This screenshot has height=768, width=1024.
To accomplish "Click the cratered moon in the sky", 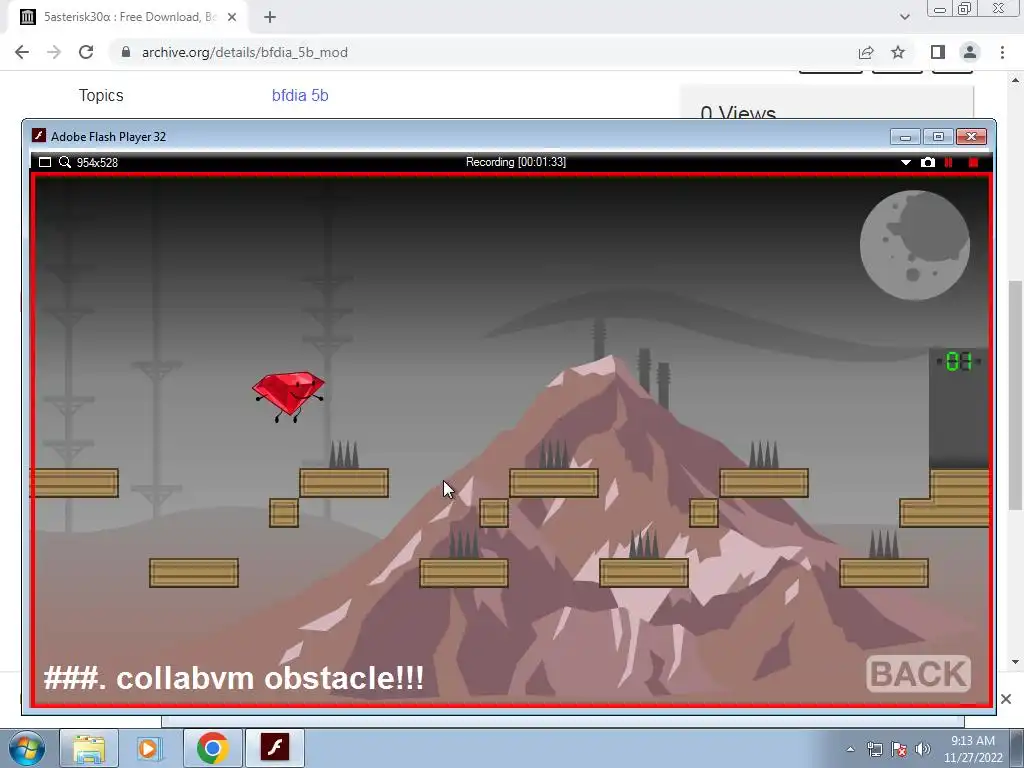I will 914,245.
